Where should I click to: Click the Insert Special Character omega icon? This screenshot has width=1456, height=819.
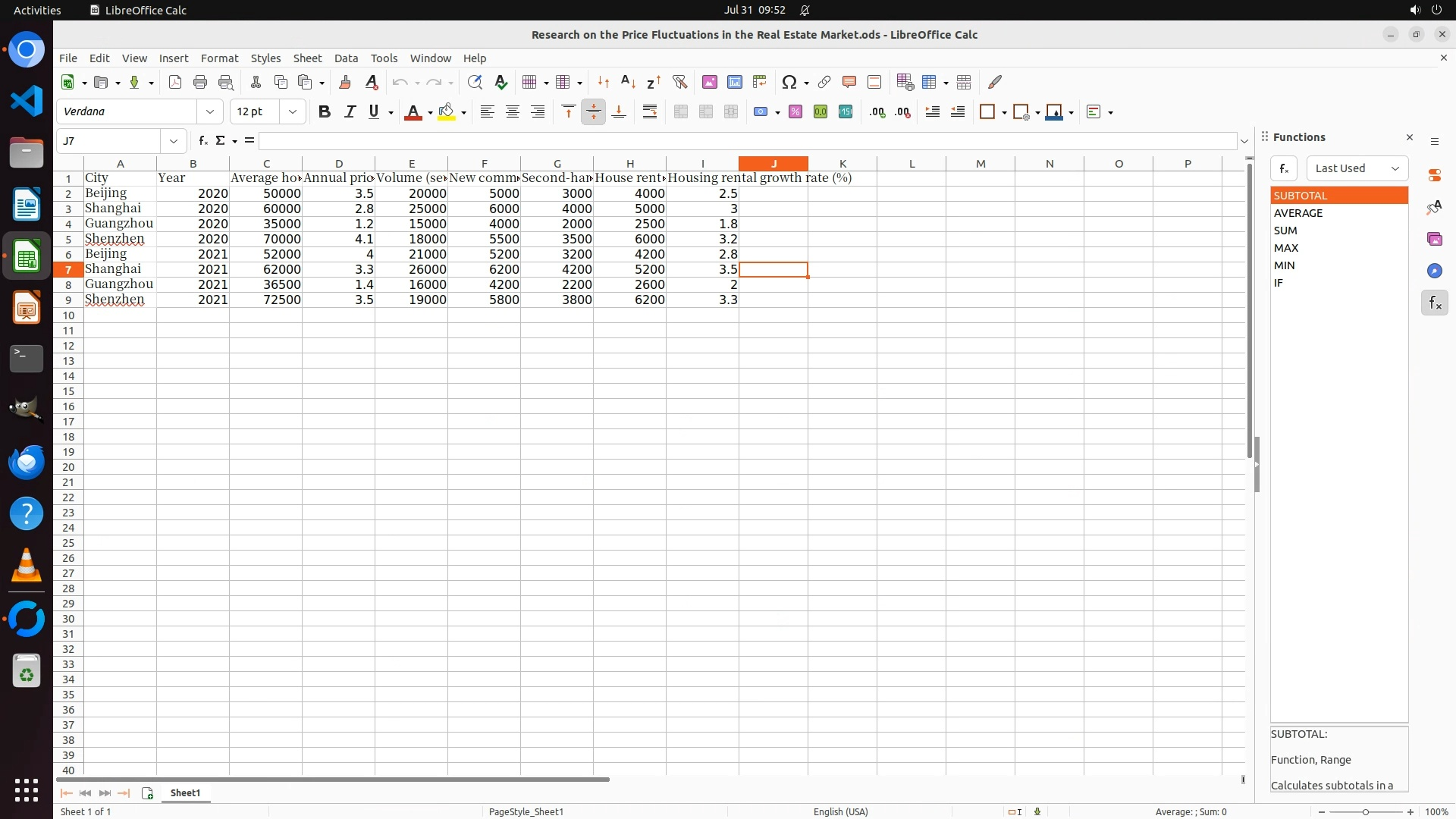pos(789,82)
